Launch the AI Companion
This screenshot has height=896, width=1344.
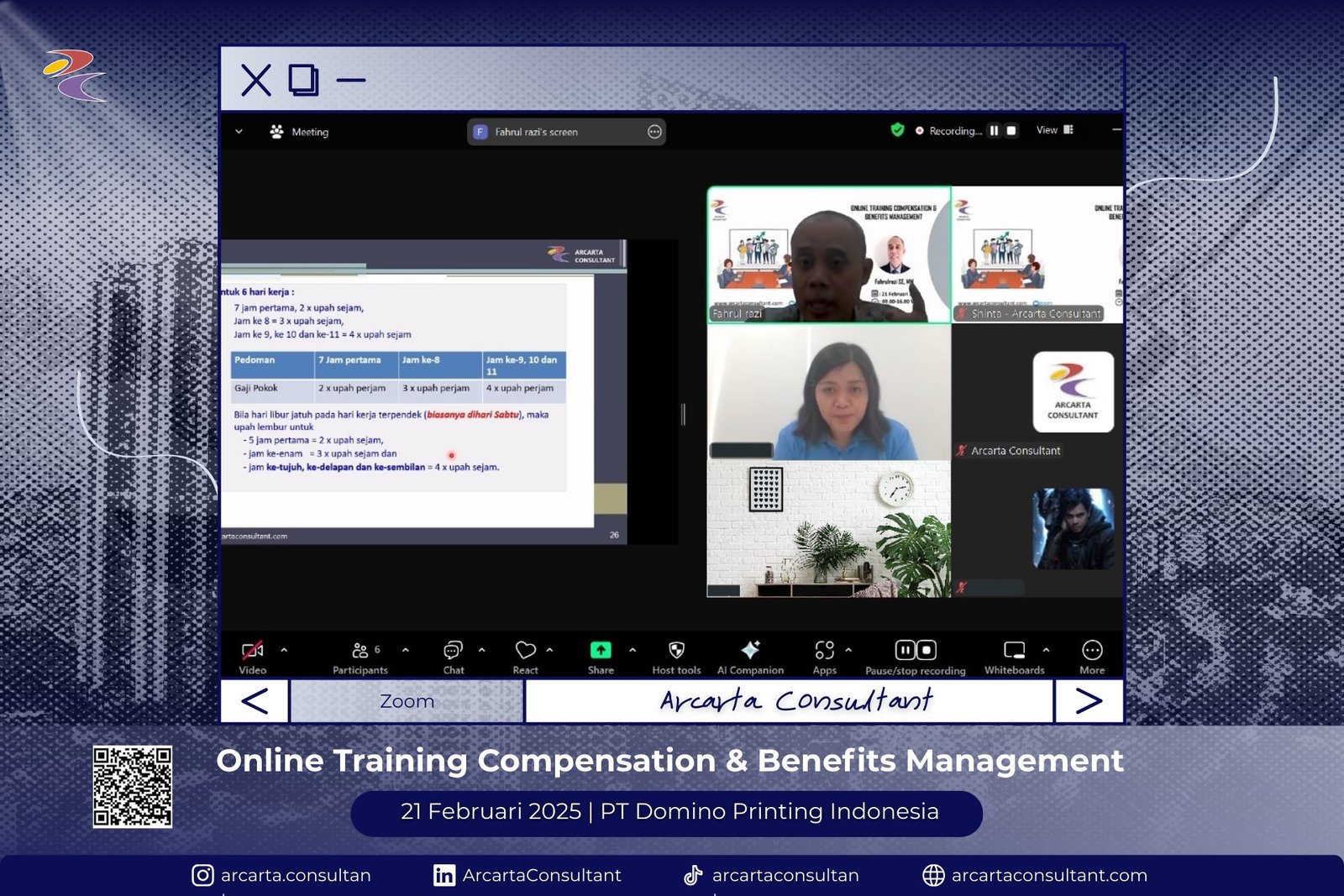750,651
